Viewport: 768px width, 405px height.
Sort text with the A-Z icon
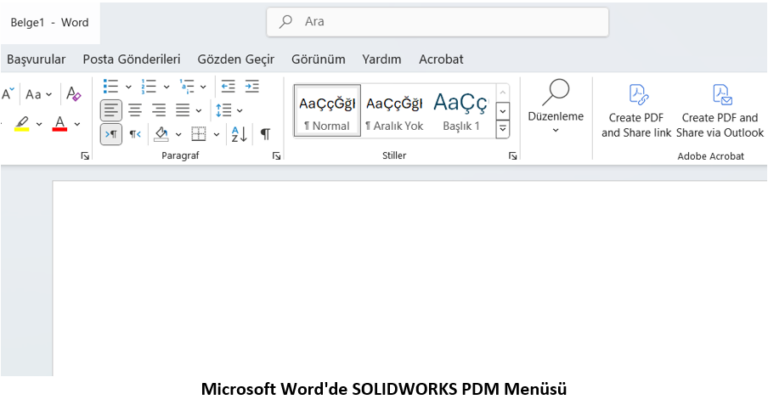tap(239, 134)
